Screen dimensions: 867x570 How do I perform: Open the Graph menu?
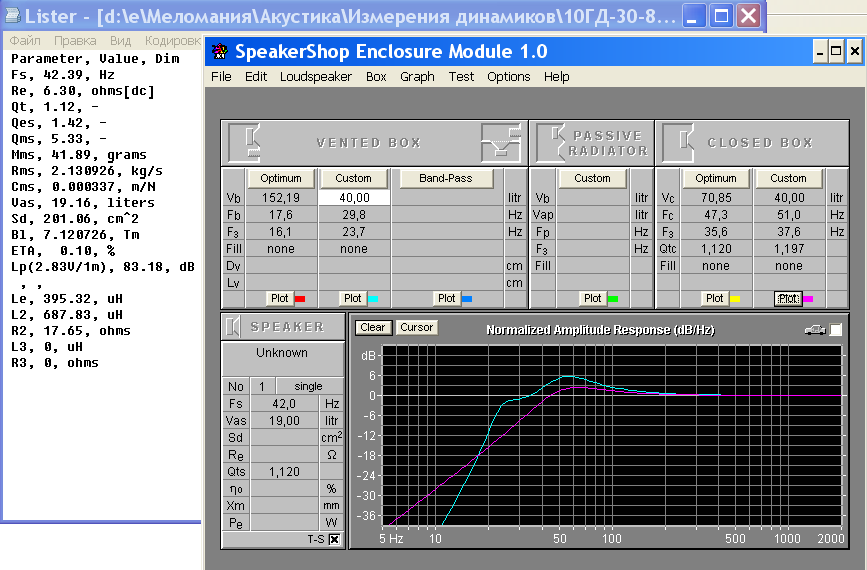(417, 77)
